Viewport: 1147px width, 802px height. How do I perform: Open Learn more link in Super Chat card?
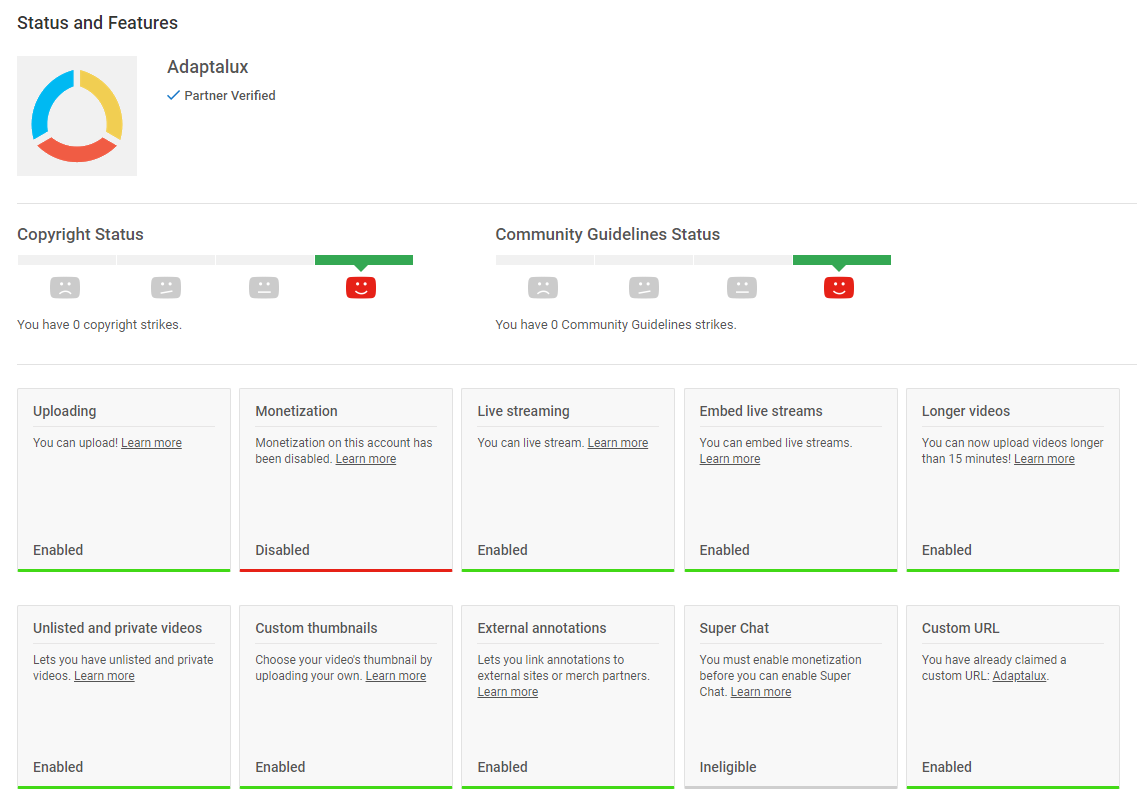pyautogui.click(x=761, y=692)
